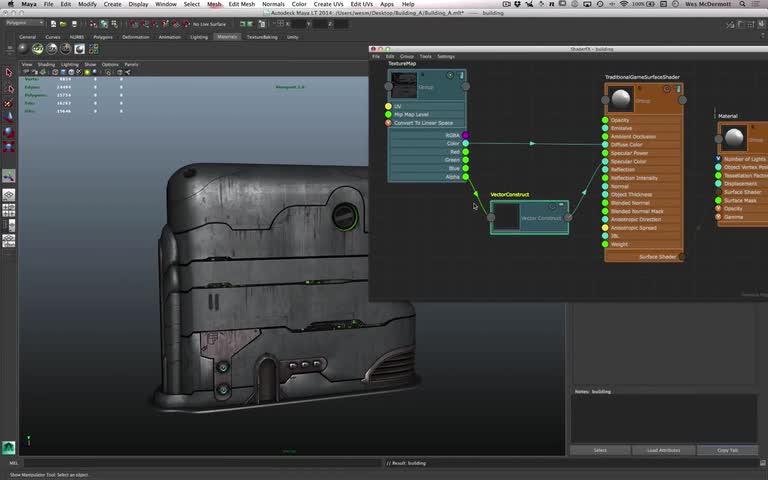The height and width of the screenshot is (480, 768).
Task: Toggle the TextureMap UV input port
Action: (x=389, y=106)
